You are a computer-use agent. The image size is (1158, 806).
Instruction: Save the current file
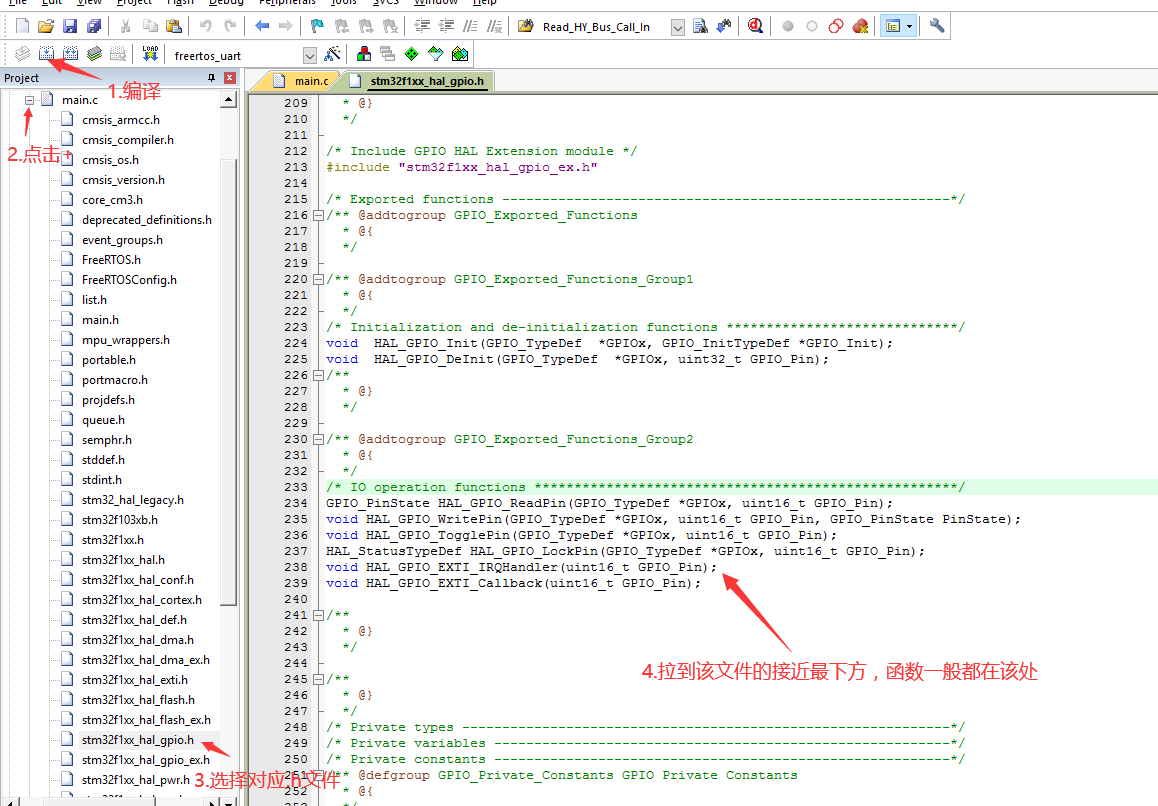pos(69,27)
